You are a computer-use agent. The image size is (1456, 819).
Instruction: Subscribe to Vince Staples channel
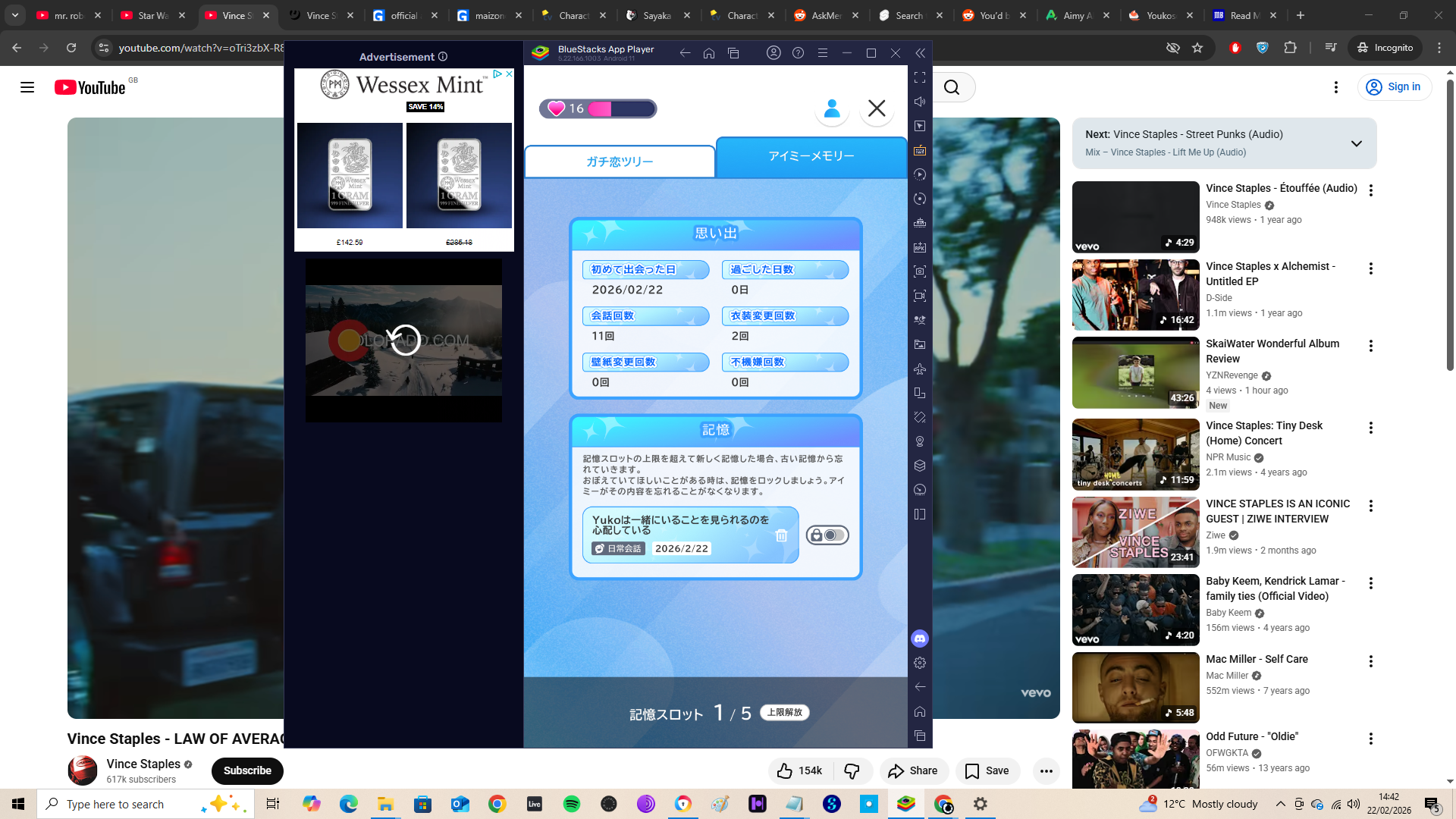(247, 771)
